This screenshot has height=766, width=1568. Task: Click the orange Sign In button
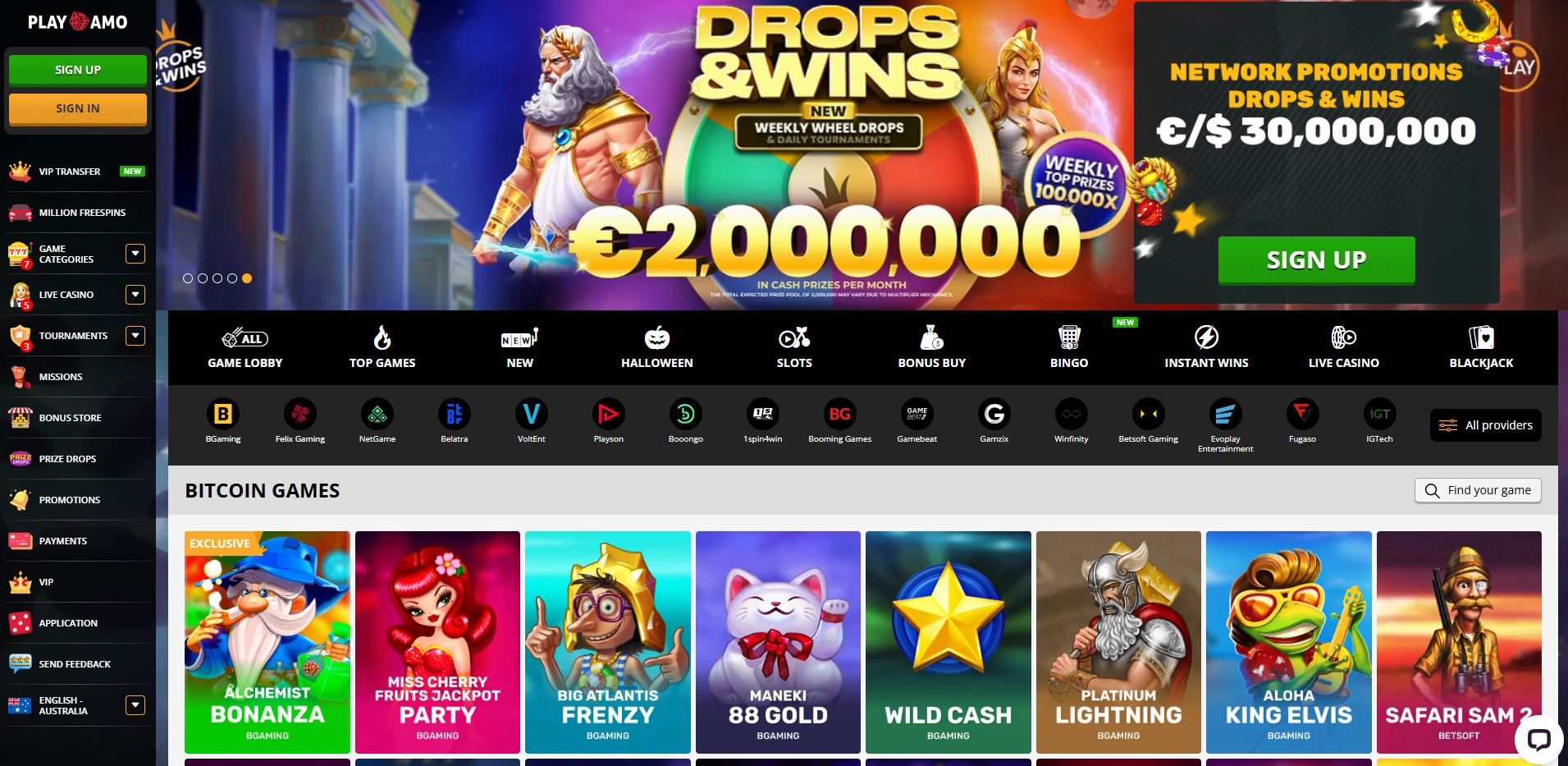(x=78, y=108)
